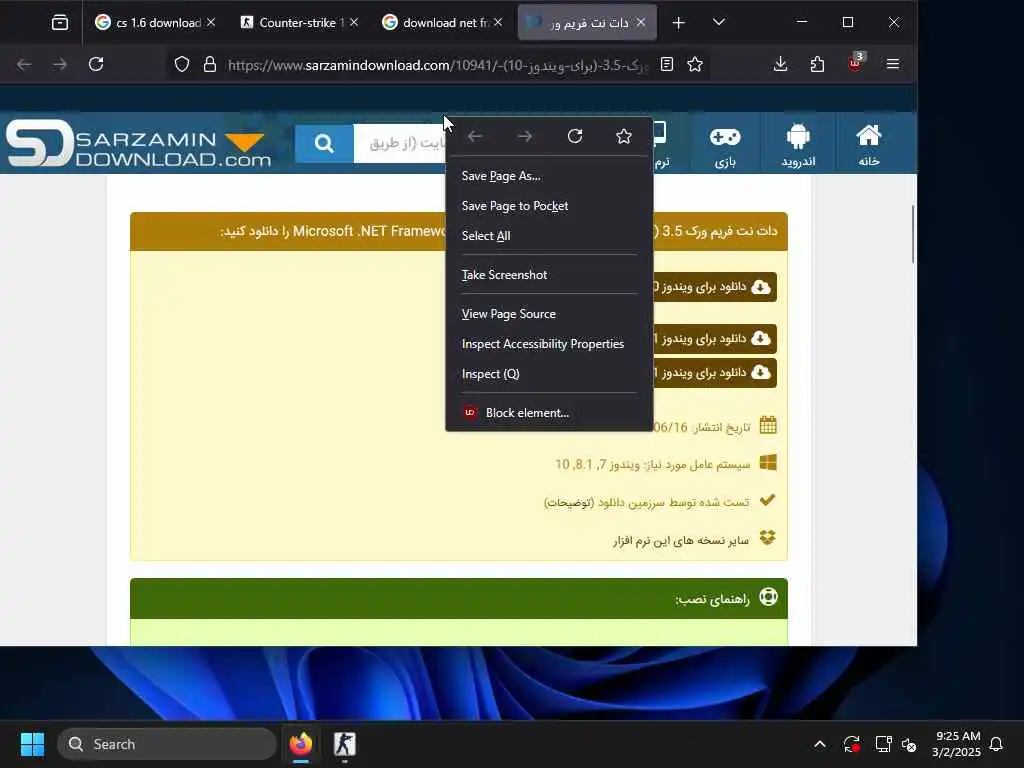Open a new tab with plus button
Screen dimensions: 1024x768
click(679, 23)
